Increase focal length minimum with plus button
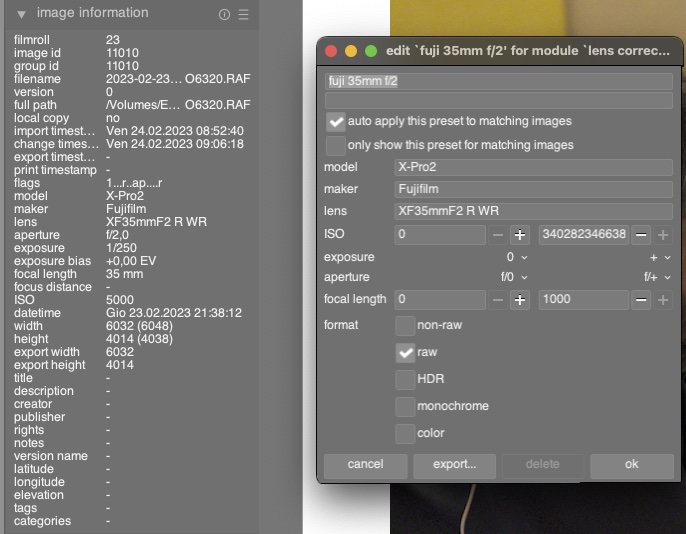The image size is (686, 534). (520, 300)
